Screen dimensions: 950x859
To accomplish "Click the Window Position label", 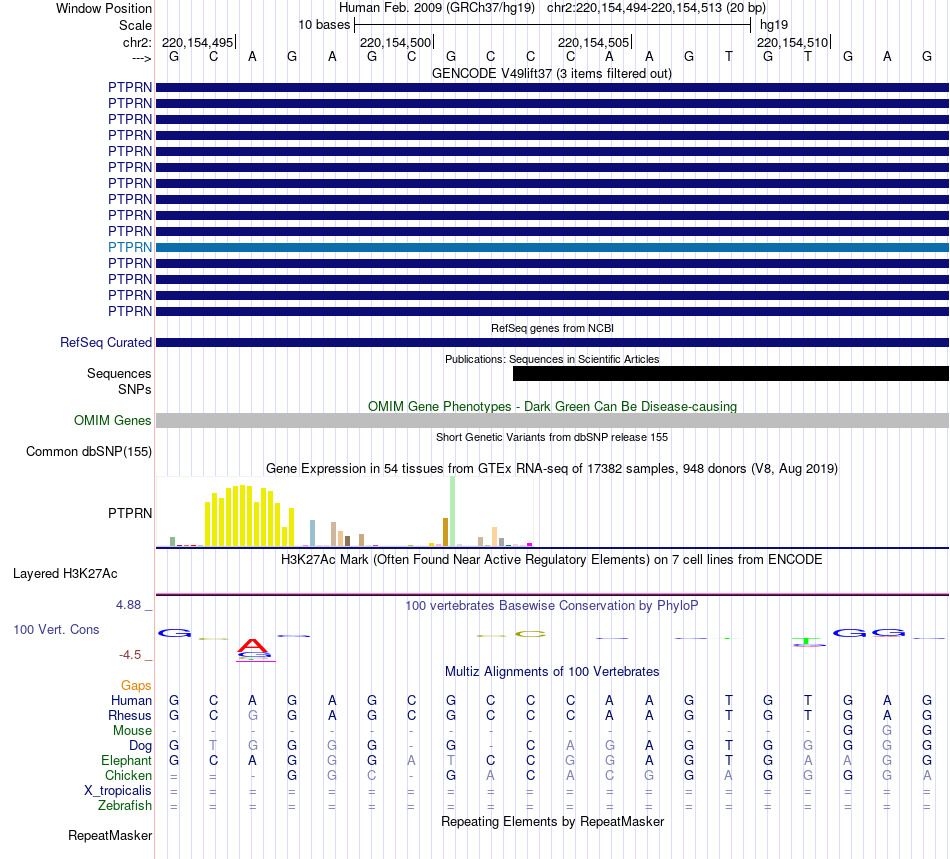I will point(104,8).
